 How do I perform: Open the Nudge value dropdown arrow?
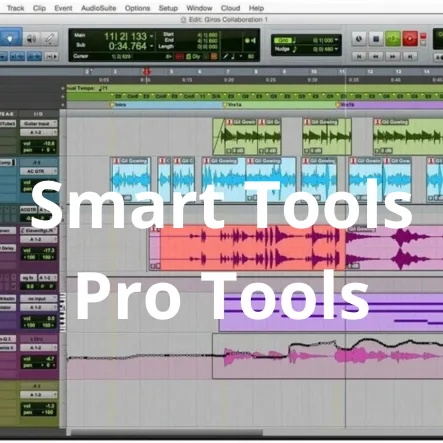coord(336,49)
